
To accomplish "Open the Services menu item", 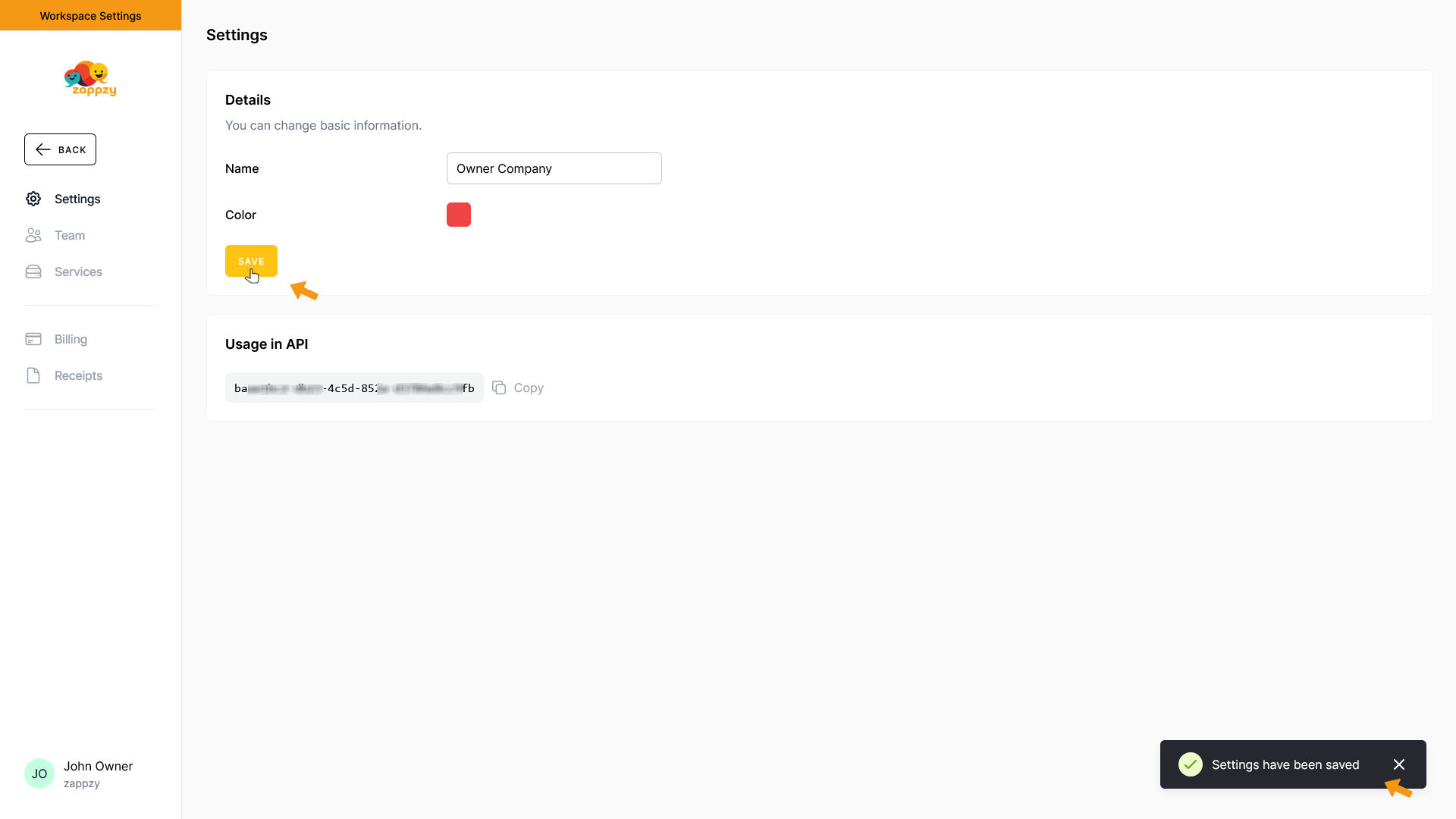I will [x=78, y=271].
